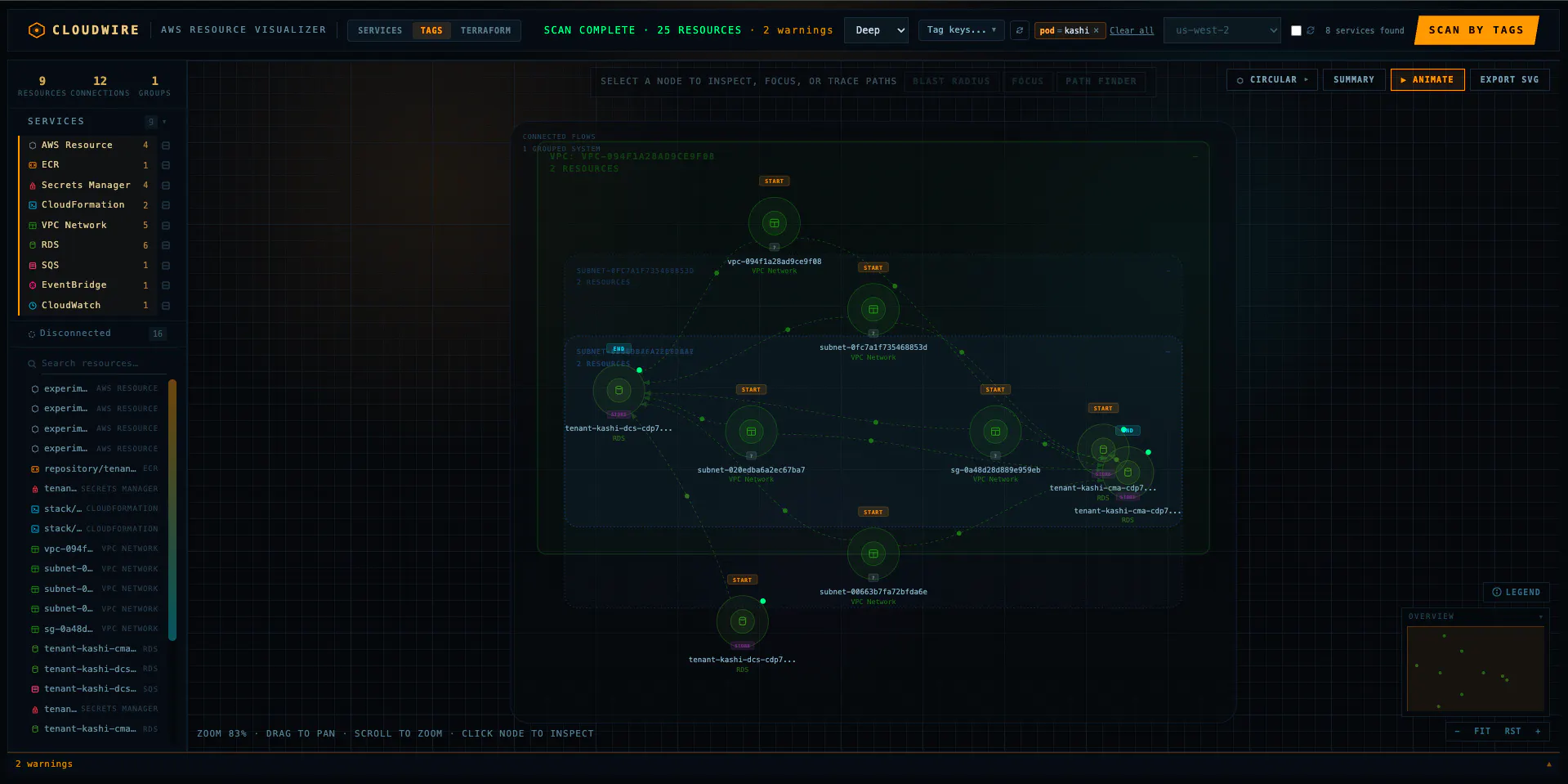Click the Disconnected dashed circle icon

pos(32,334)
